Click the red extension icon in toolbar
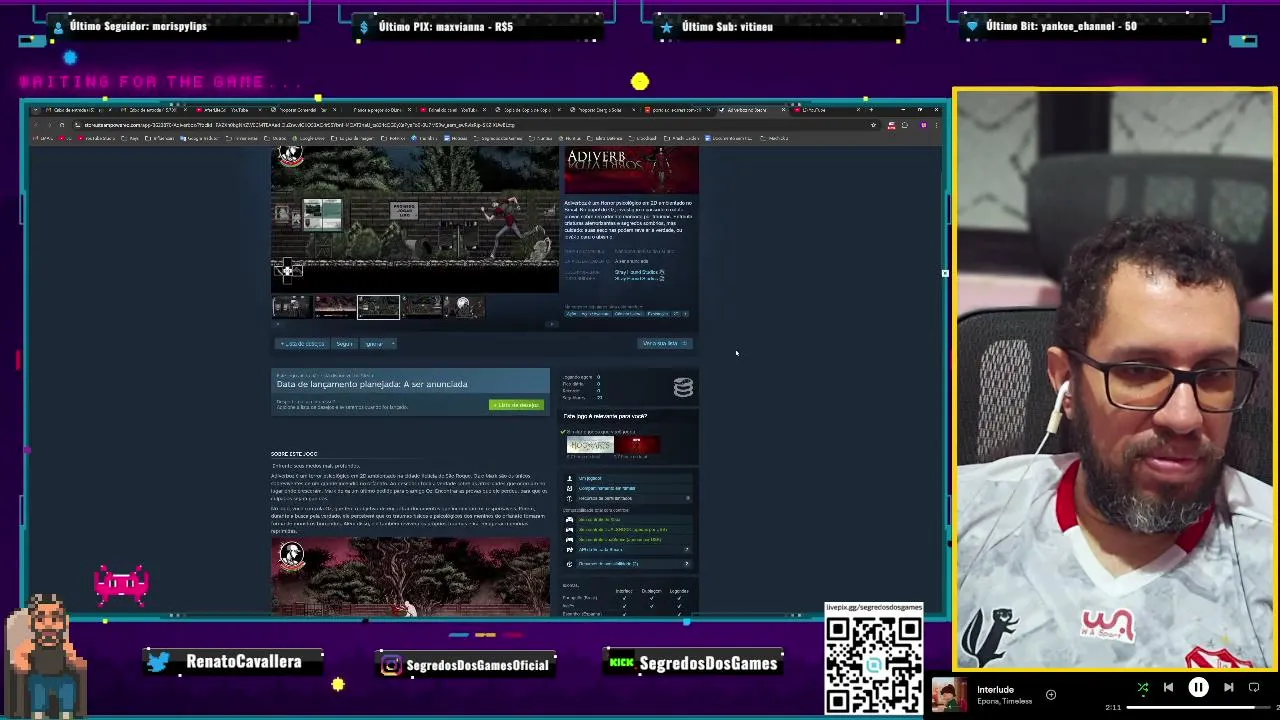This screenshot has height=720, width=1280. tap(891, 125)
